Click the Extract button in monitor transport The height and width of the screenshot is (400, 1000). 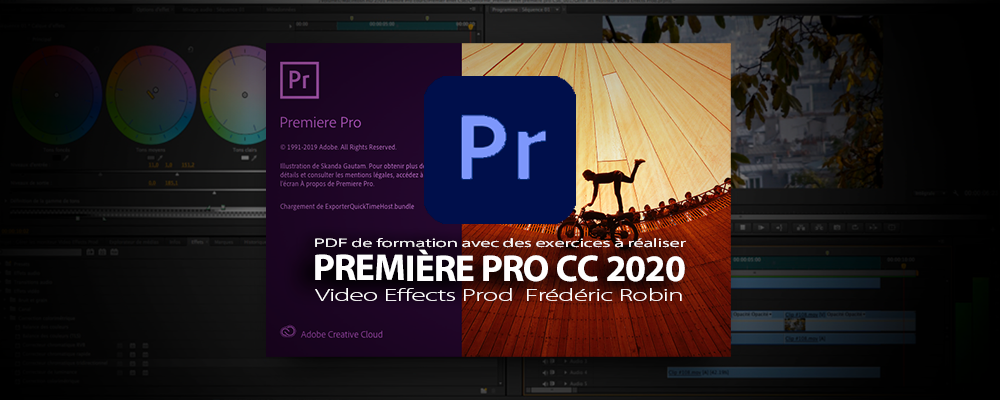[820, 228]
